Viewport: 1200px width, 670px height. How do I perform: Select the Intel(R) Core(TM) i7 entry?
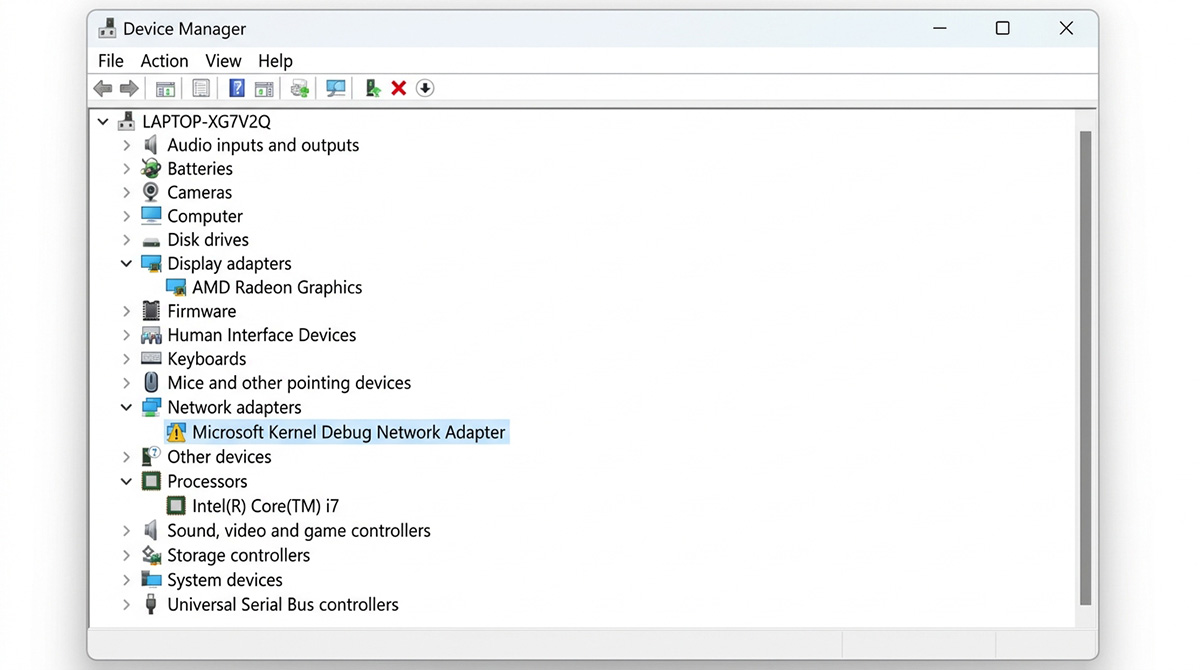(x=266, y=506)
